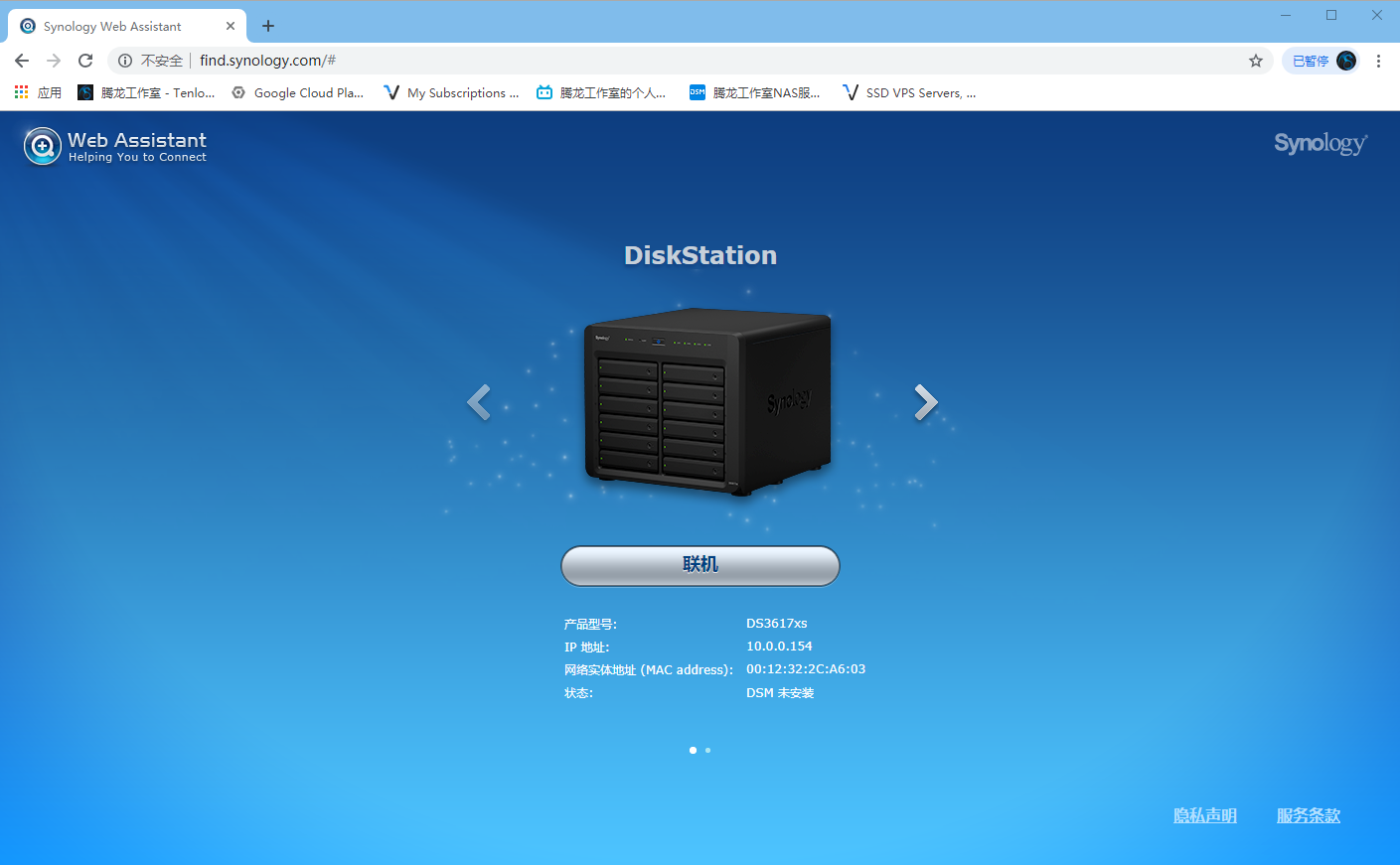Click the left arrow to show previous DiskStation
This screenshot has height=865, width=1400.
click(x=479, y=402)
